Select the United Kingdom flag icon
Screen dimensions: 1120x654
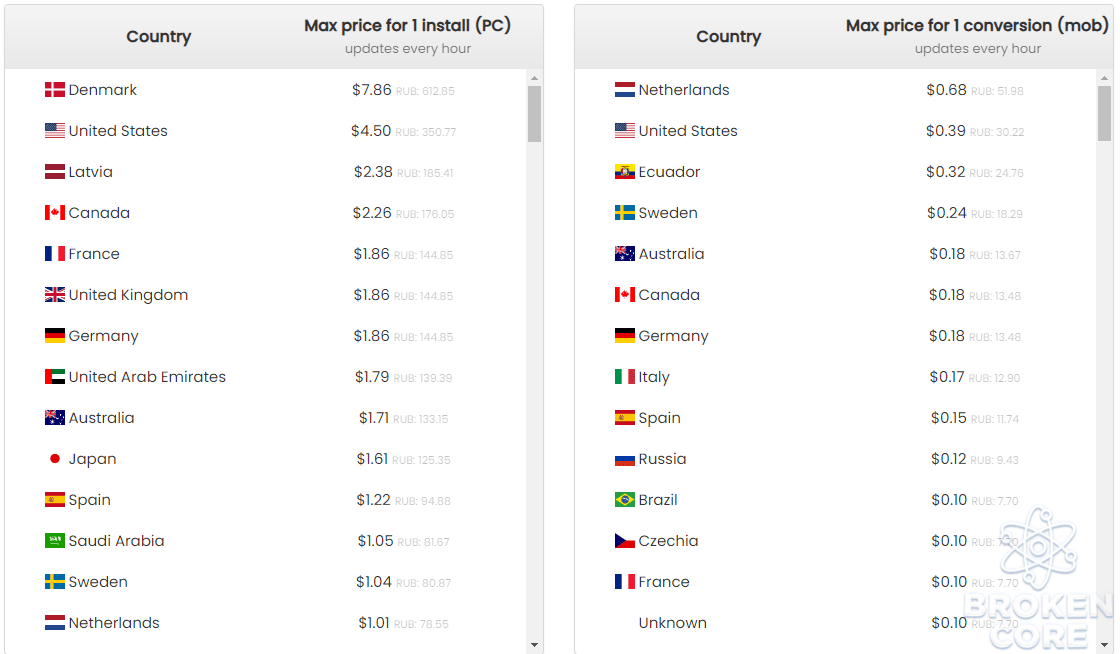click(x=54, y=295)
